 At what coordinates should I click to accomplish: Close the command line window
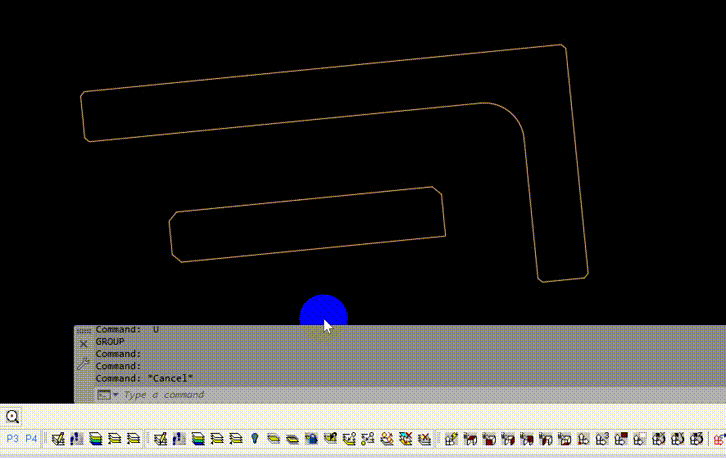click(84, 344)
